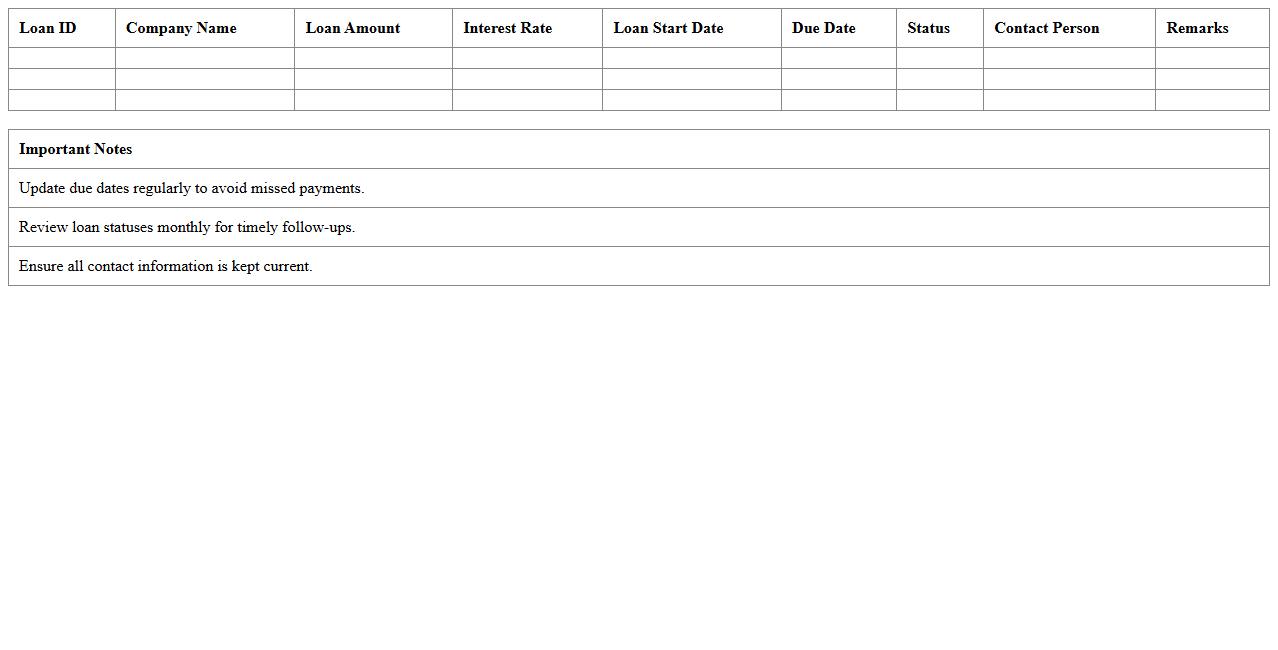Image resolution: width=1278 pixels, height=650 pixels.
Task: Click the Important Notes heading
Action: click(76, 149)
